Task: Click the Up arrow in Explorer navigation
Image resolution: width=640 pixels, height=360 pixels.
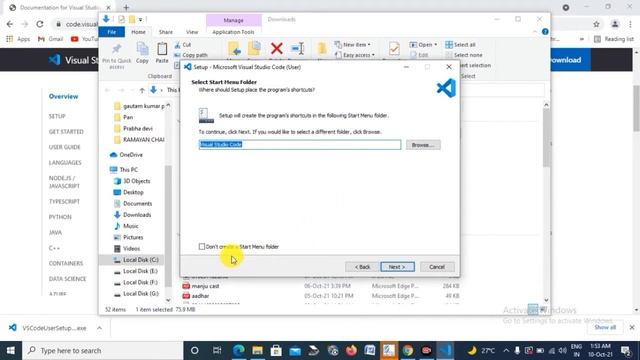Action: click(142, 90)
